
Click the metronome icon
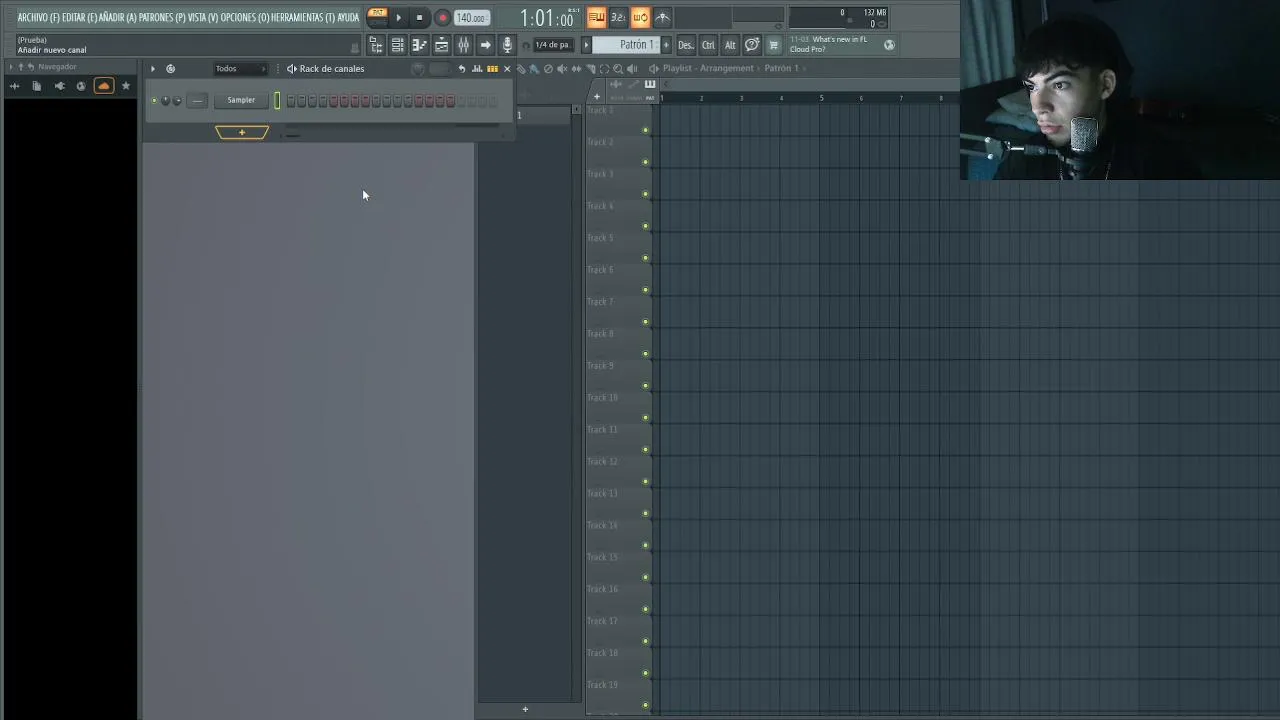(x=662, y=17)
